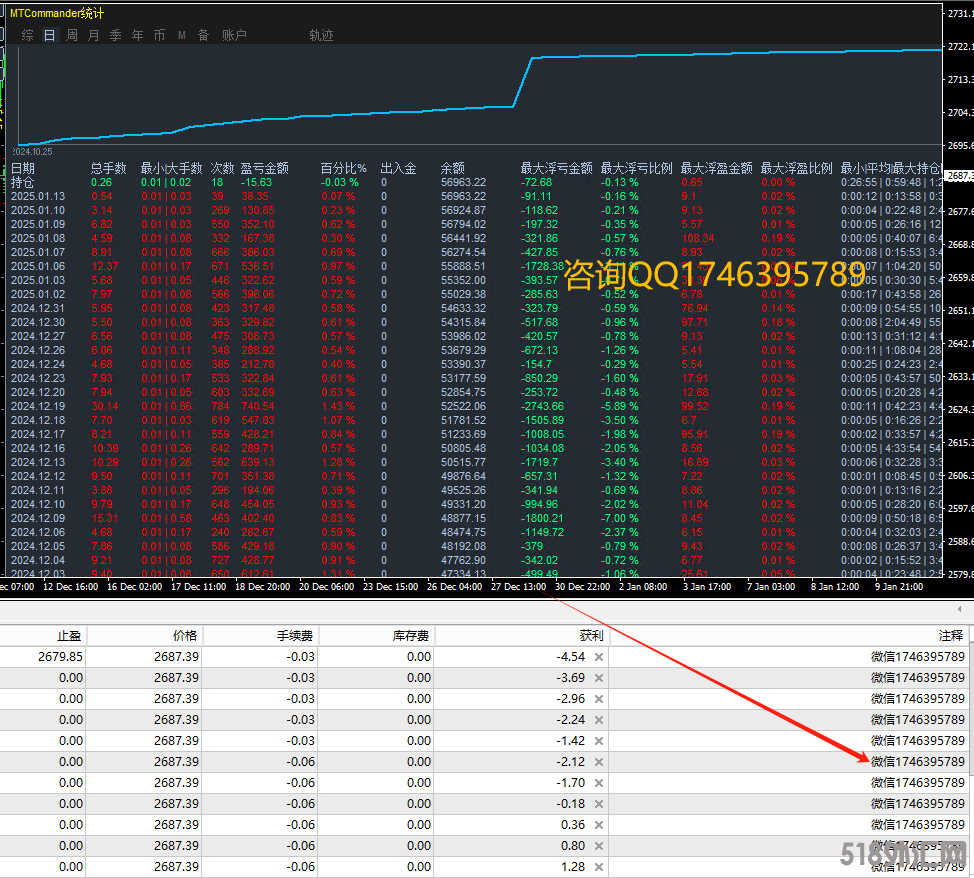974x878 pixels.
Task: Click the 最大浮盈金额 column heading
Action: pos(717,168)
